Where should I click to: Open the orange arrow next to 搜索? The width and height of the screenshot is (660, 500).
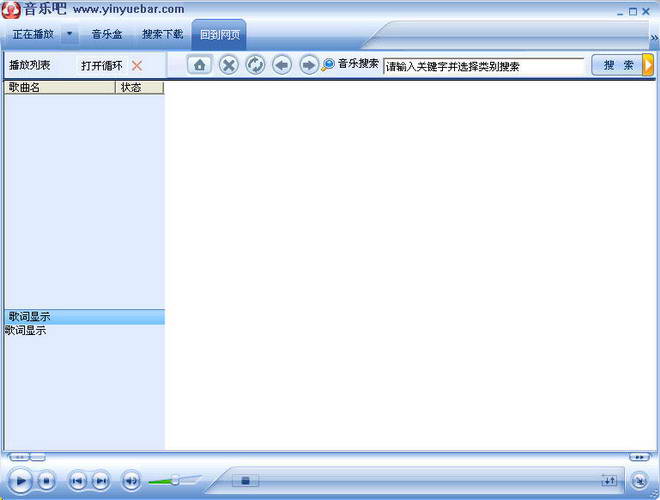pos(649,65)
